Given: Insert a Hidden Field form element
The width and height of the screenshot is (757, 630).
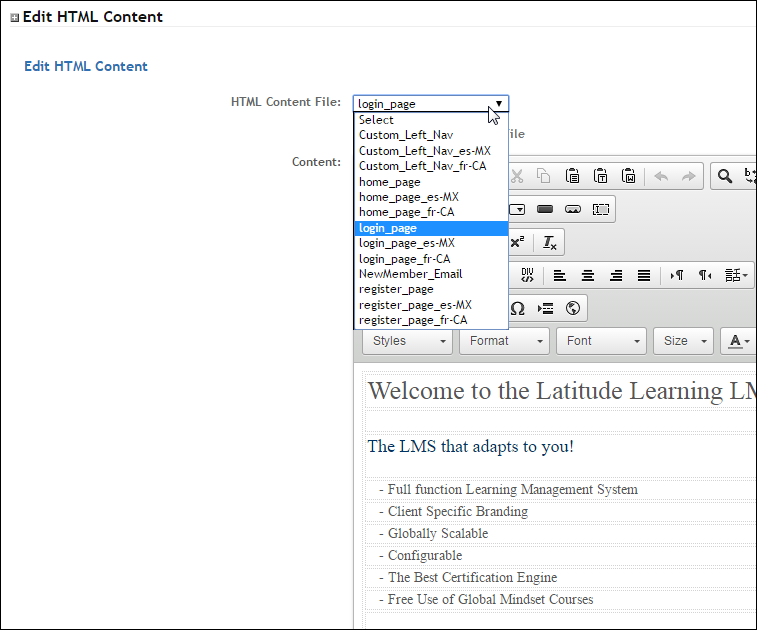Looking at the screenshot, I should (601, 209).
